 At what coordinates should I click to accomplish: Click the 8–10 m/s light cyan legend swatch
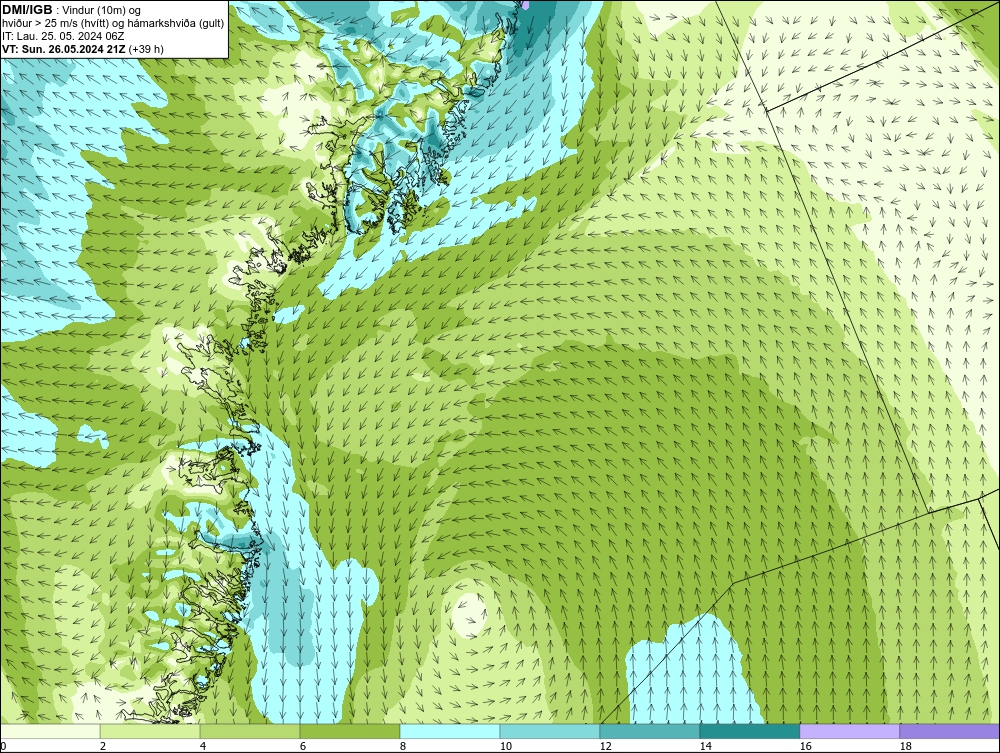pos(450,731)
